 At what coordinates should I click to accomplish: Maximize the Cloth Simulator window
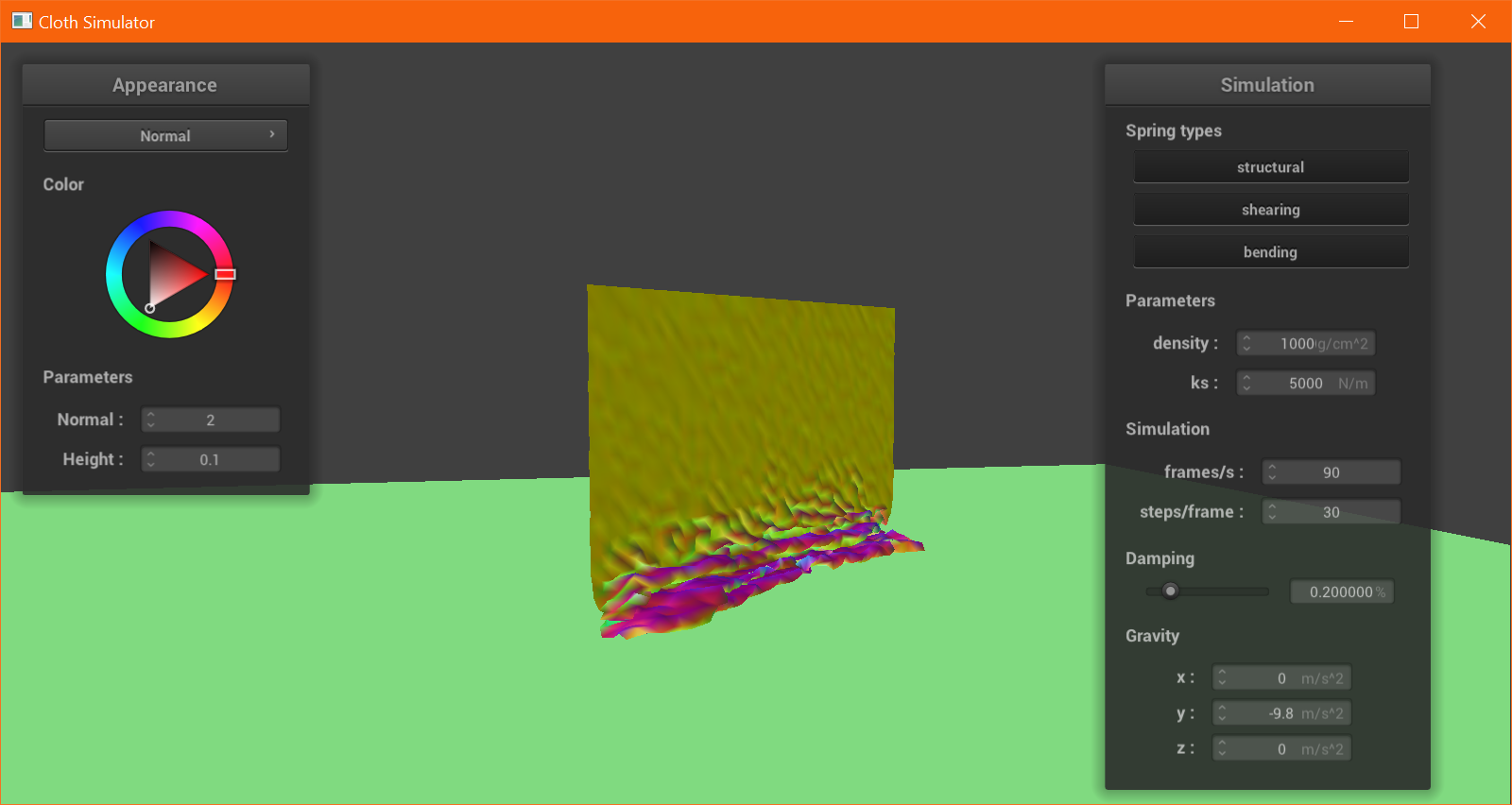coord(1411,21)
